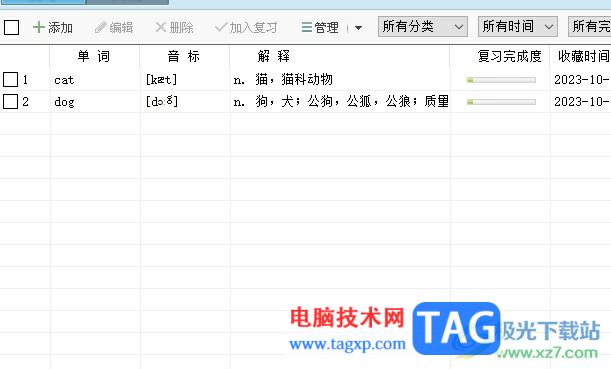Click the X icon of 删除
611x369 pixels.
[161, 27]
